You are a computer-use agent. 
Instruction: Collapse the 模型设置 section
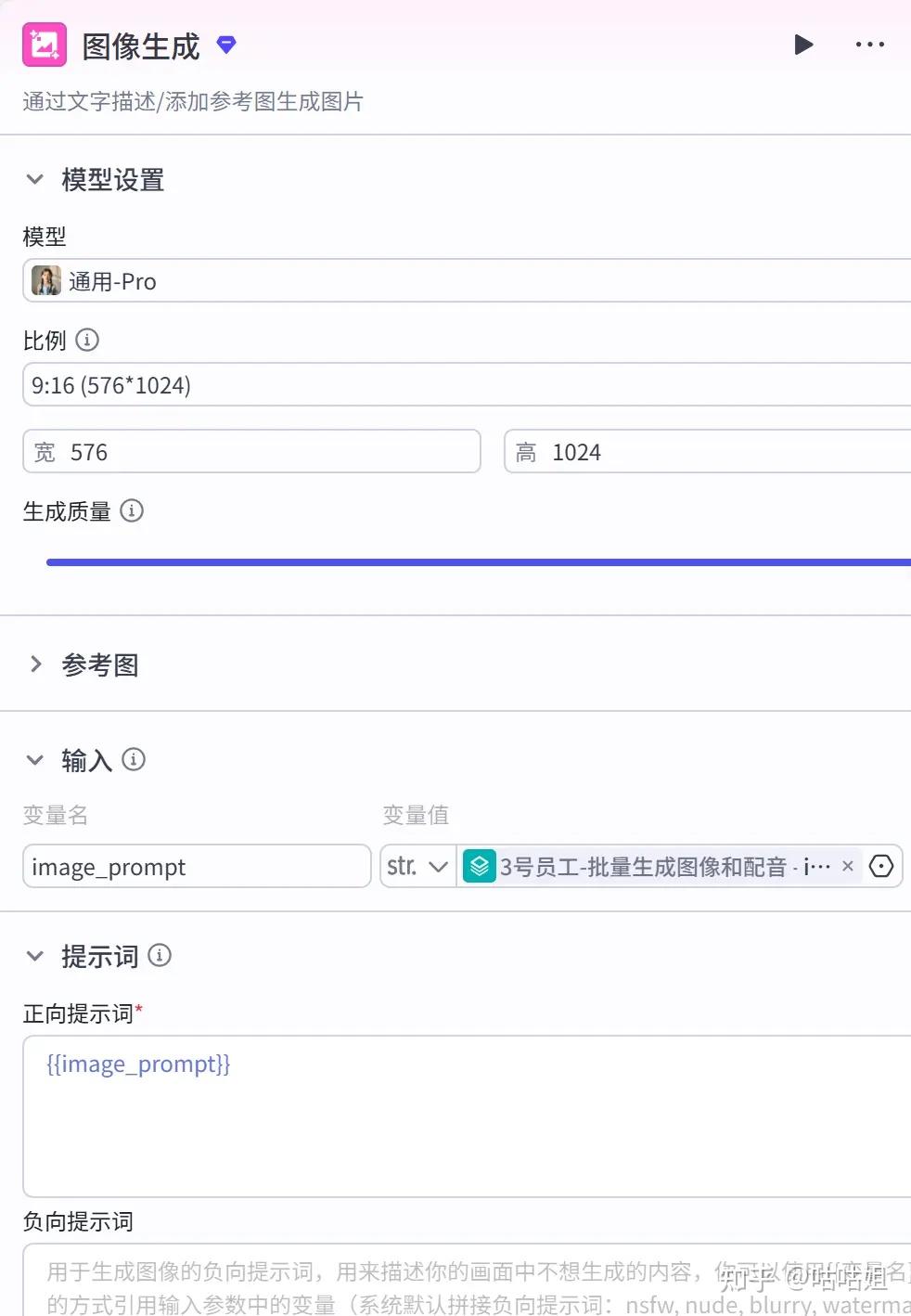pos(35,179)
